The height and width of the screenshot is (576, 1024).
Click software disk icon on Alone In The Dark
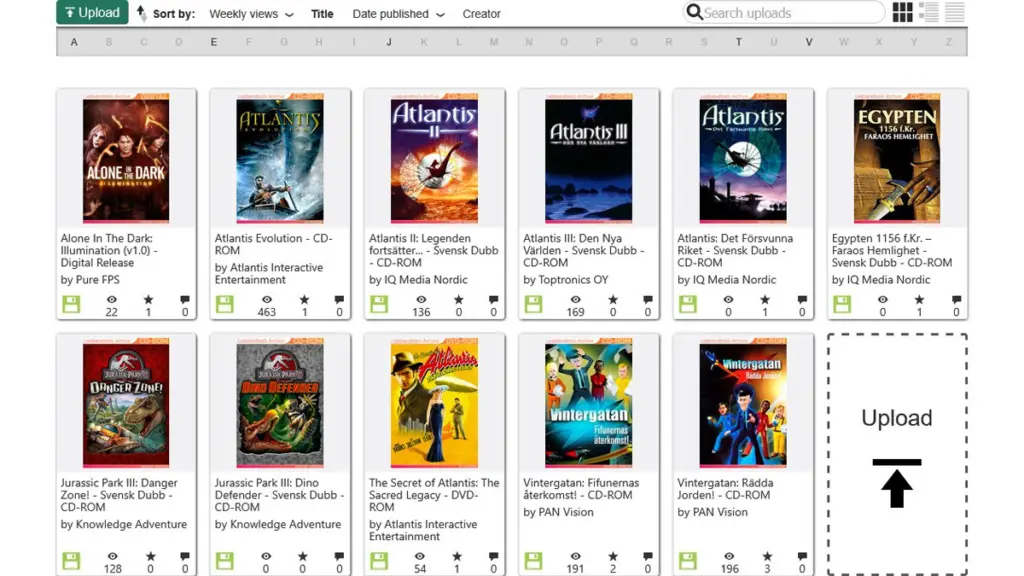click(71, 304)
